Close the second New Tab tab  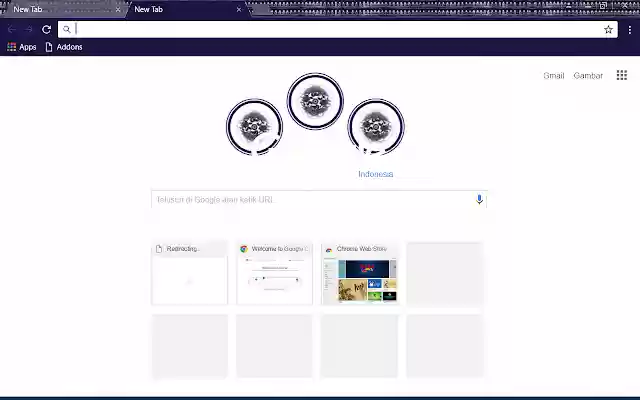239,9
